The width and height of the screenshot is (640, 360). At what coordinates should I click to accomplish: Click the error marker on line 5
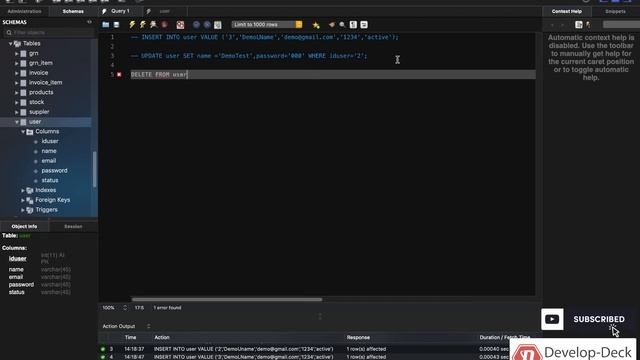click(119, 75)
